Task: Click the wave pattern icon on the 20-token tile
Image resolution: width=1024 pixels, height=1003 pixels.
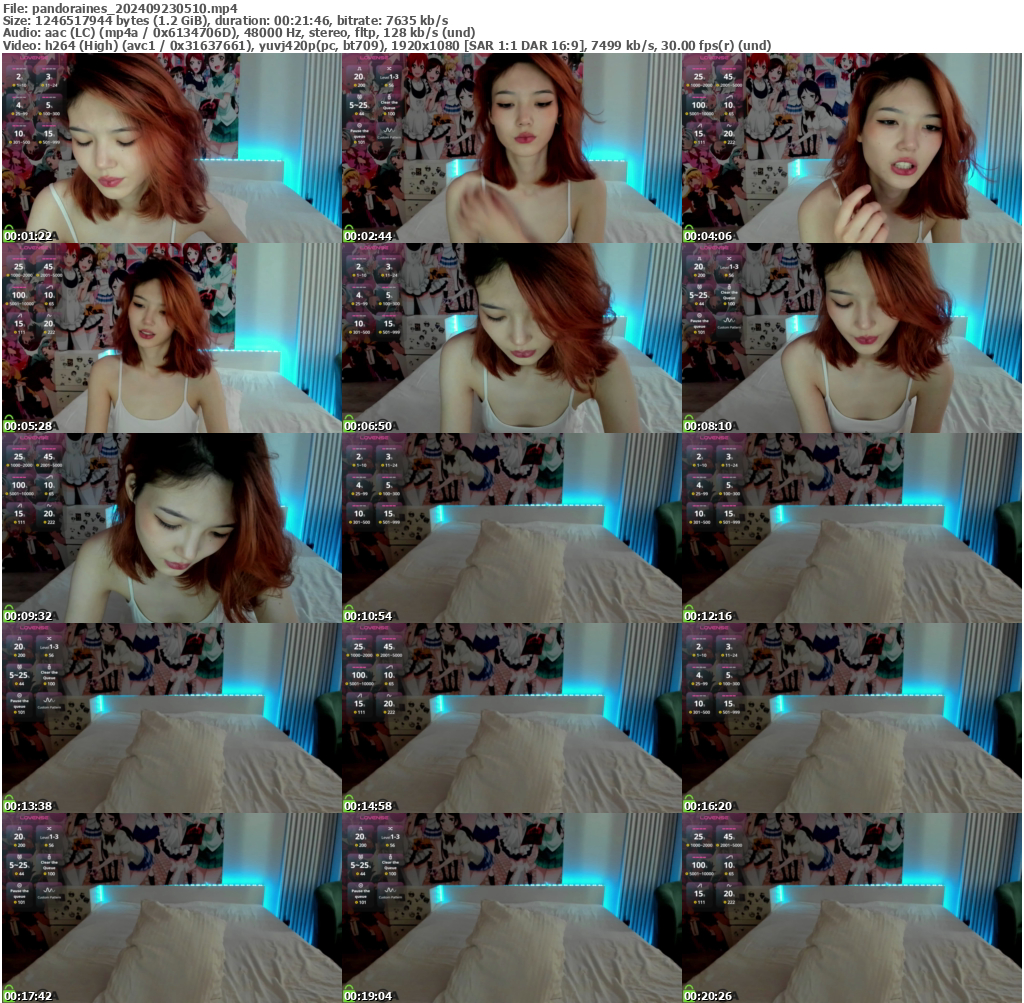Action: click(x=728, y=126)
